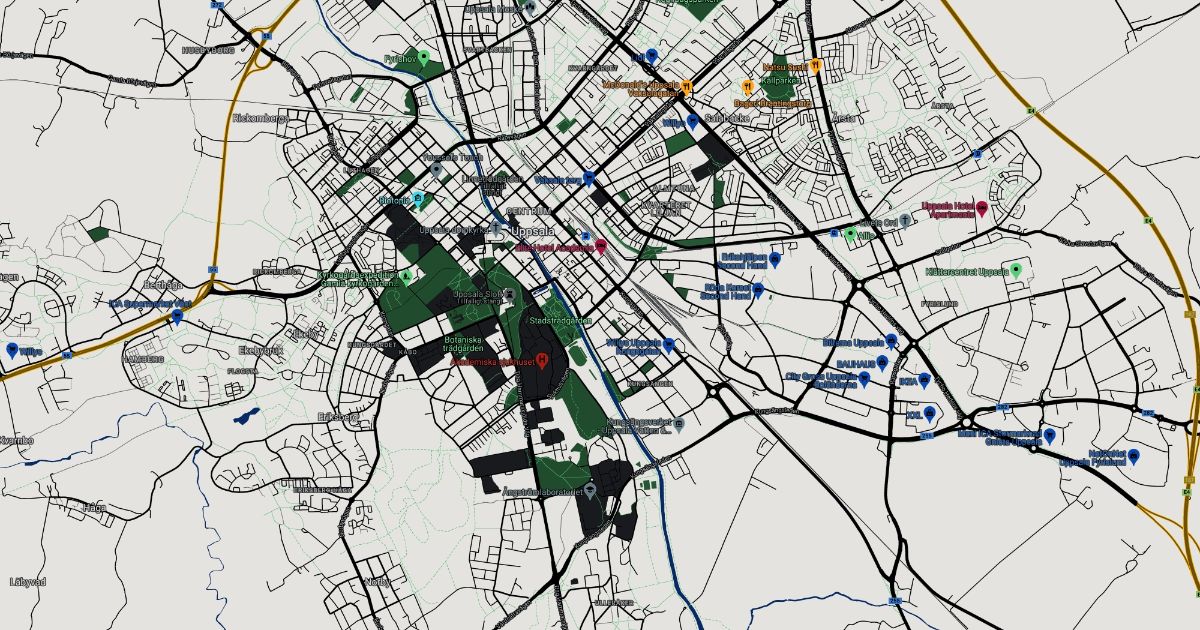
Task: Select the Lidl shopping pin
Action: [652, 56]
